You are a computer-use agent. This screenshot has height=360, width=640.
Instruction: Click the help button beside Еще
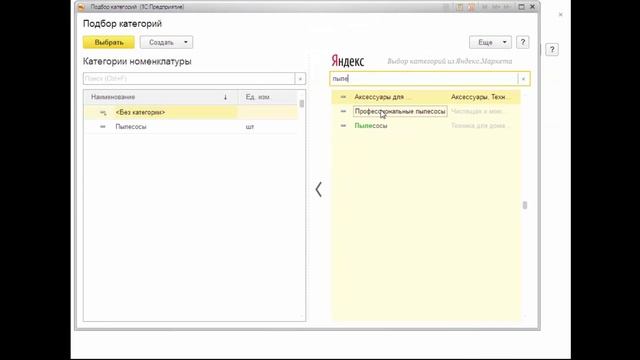[x=522, y=42]
